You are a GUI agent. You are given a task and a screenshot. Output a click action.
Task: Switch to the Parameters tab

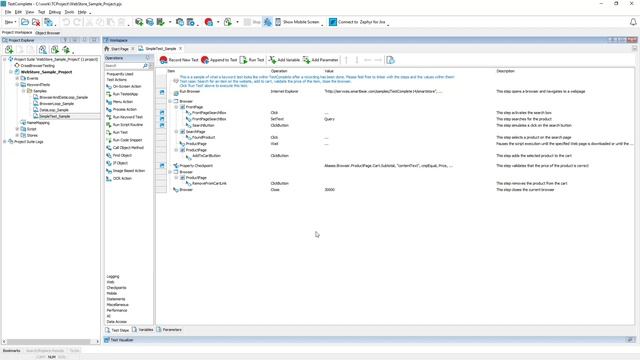(169, 330)
